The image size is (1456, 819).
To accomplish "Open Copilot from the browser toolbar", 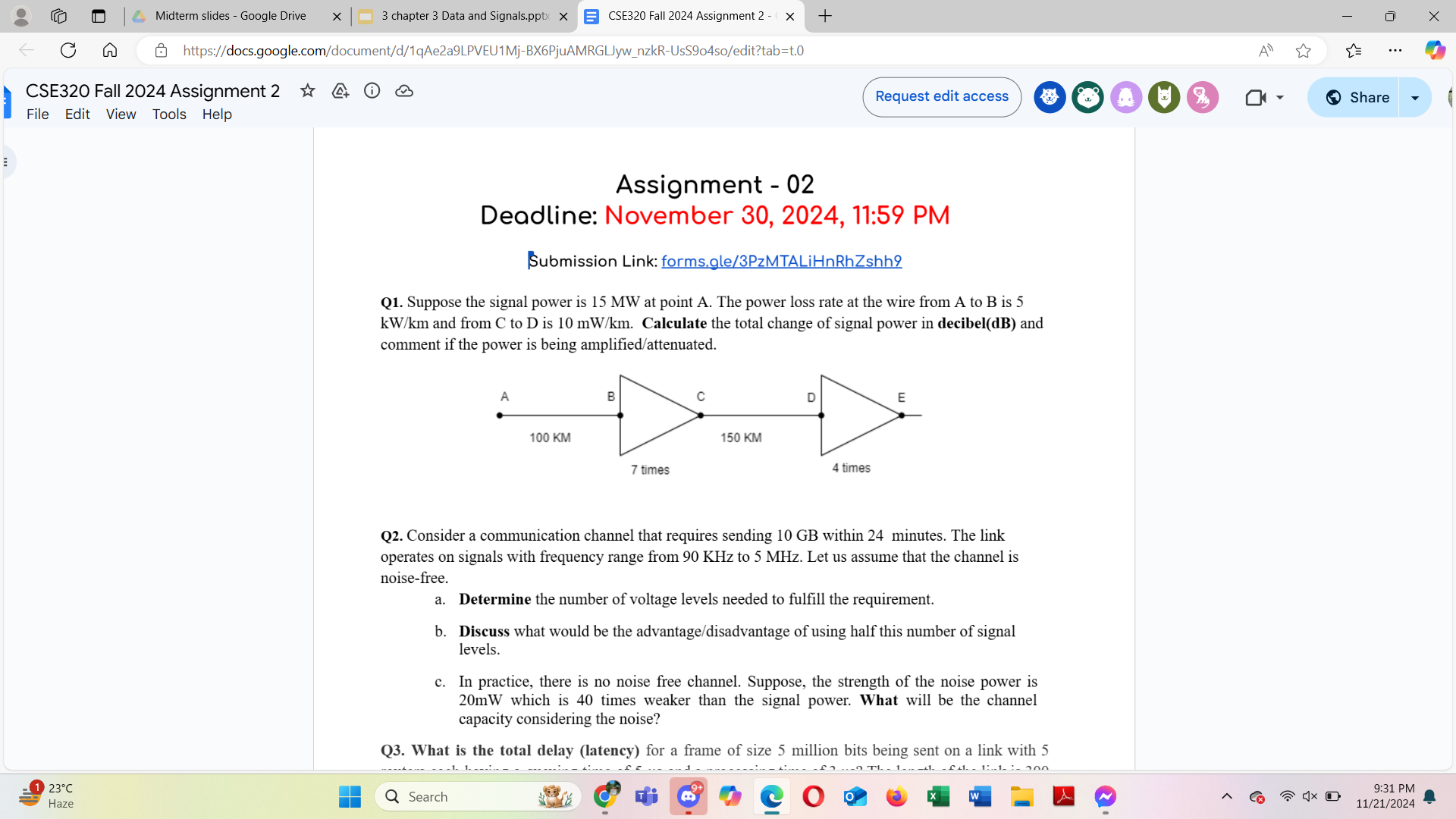I will (x=1436, y=50).
